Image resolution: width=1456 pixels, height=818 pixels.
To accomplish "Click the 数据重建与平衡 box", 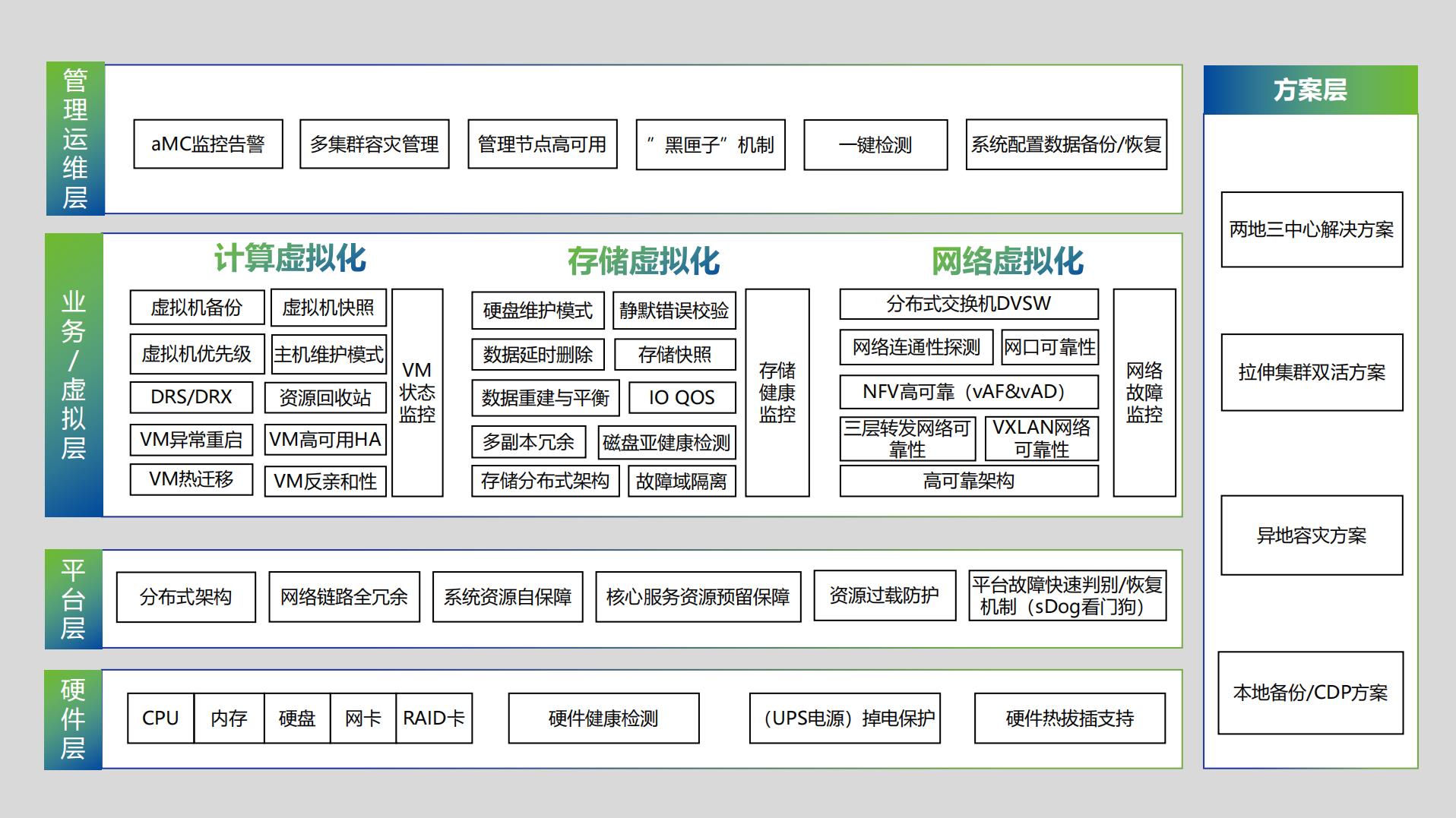I will (546, 398).
